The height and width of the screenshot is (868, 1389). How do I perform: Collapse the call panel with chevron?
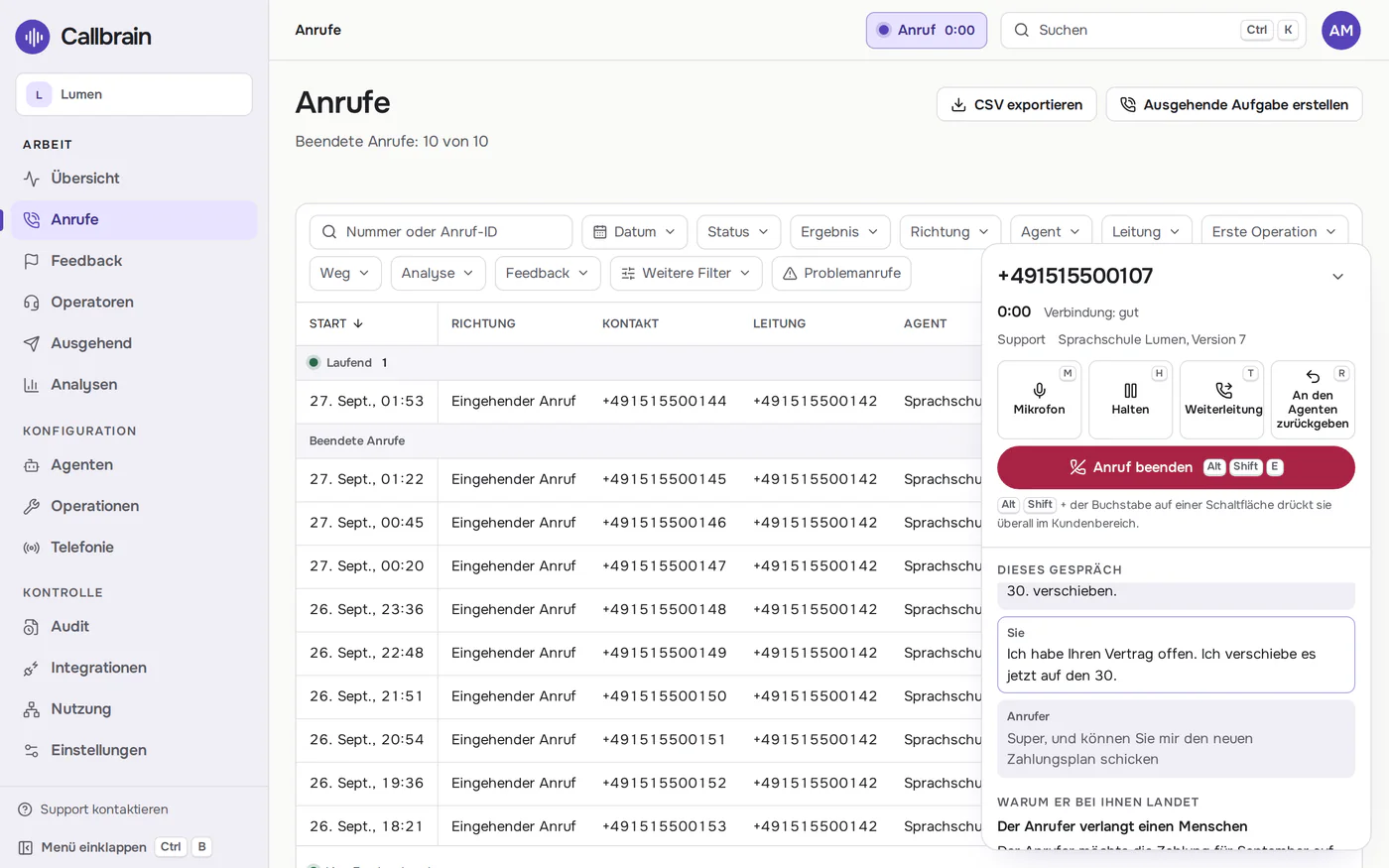1337,277
